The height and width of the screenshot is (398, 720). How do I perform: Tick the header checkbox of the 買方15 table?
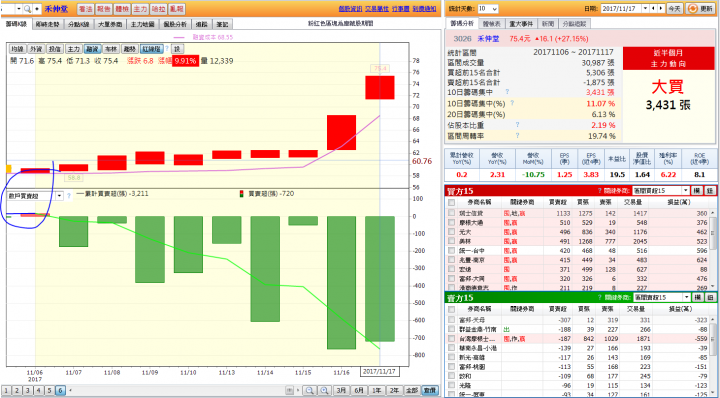pos(452,202)
